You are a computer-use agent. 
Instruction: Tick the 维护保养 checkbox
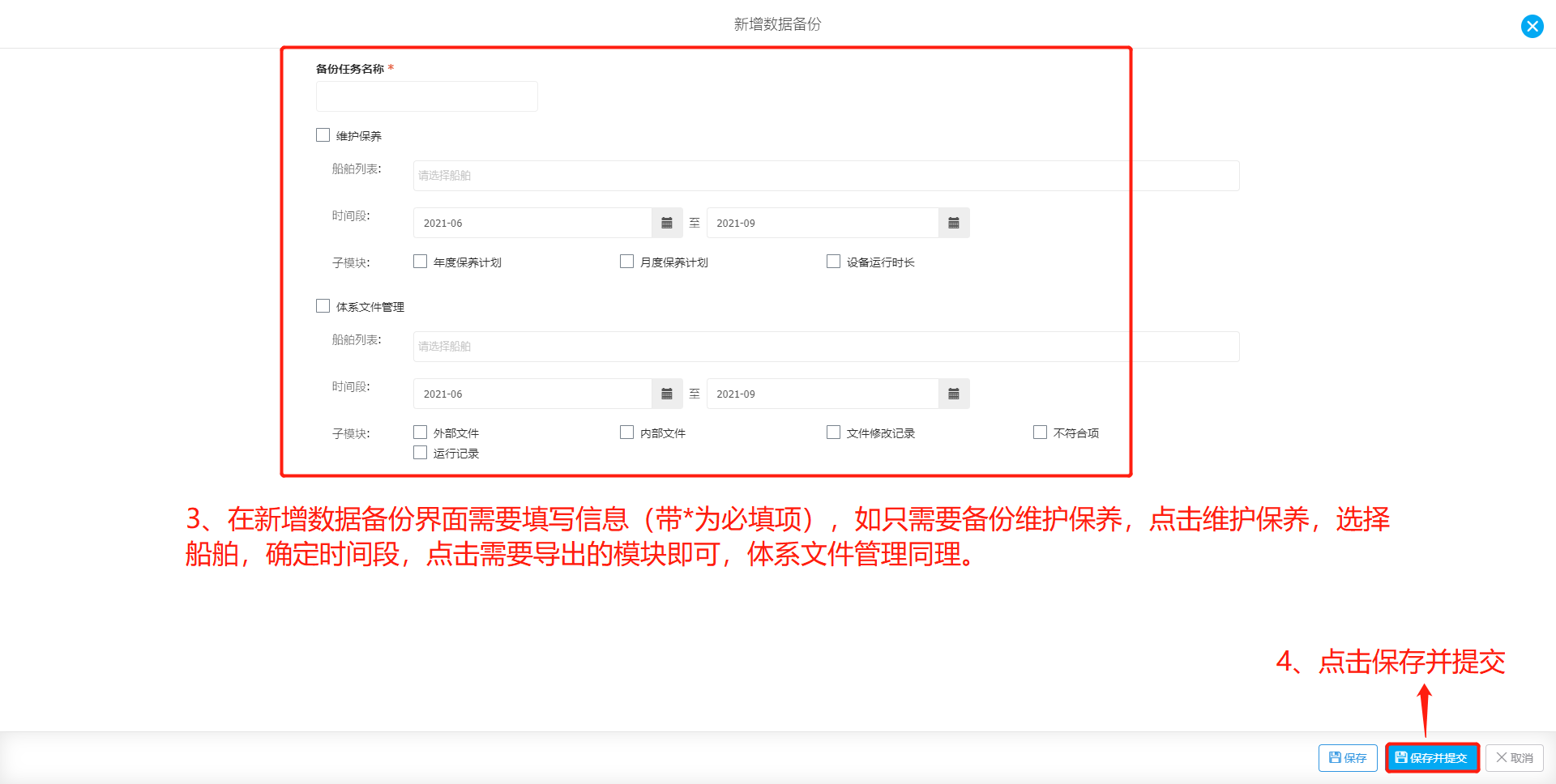tap(323, 135)
